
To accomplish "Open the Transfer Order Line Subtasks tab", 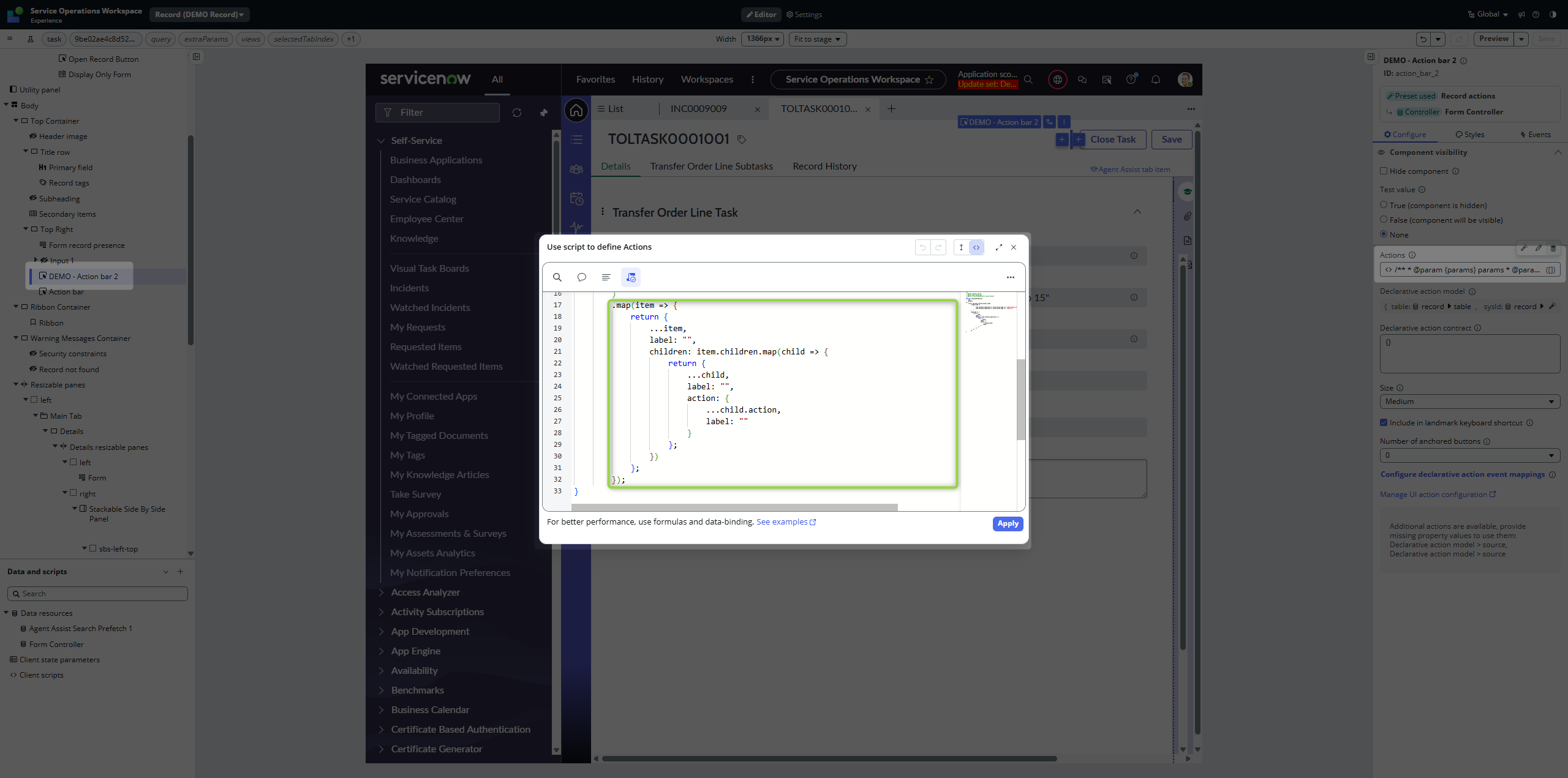I will [711, 166].
